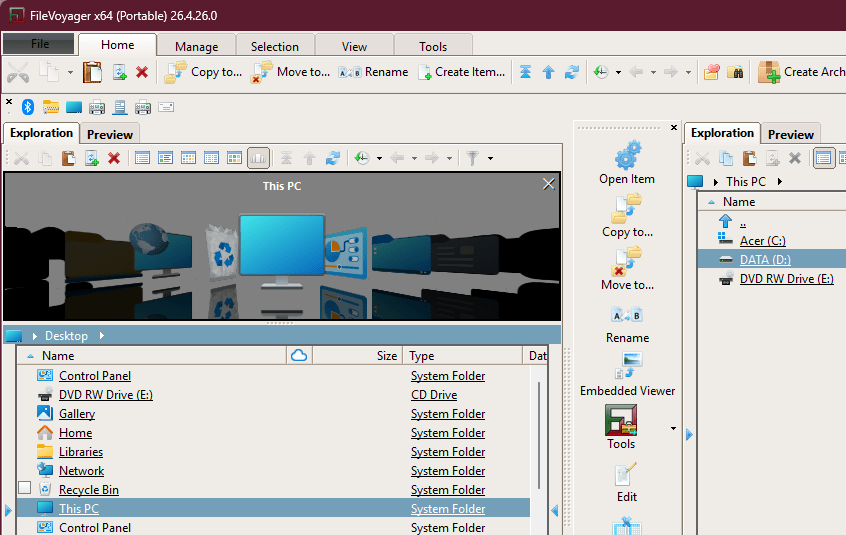This screenshot has height=535, width=846.
Task: Click the Edit notepad icon
Action: coord(626,474)
